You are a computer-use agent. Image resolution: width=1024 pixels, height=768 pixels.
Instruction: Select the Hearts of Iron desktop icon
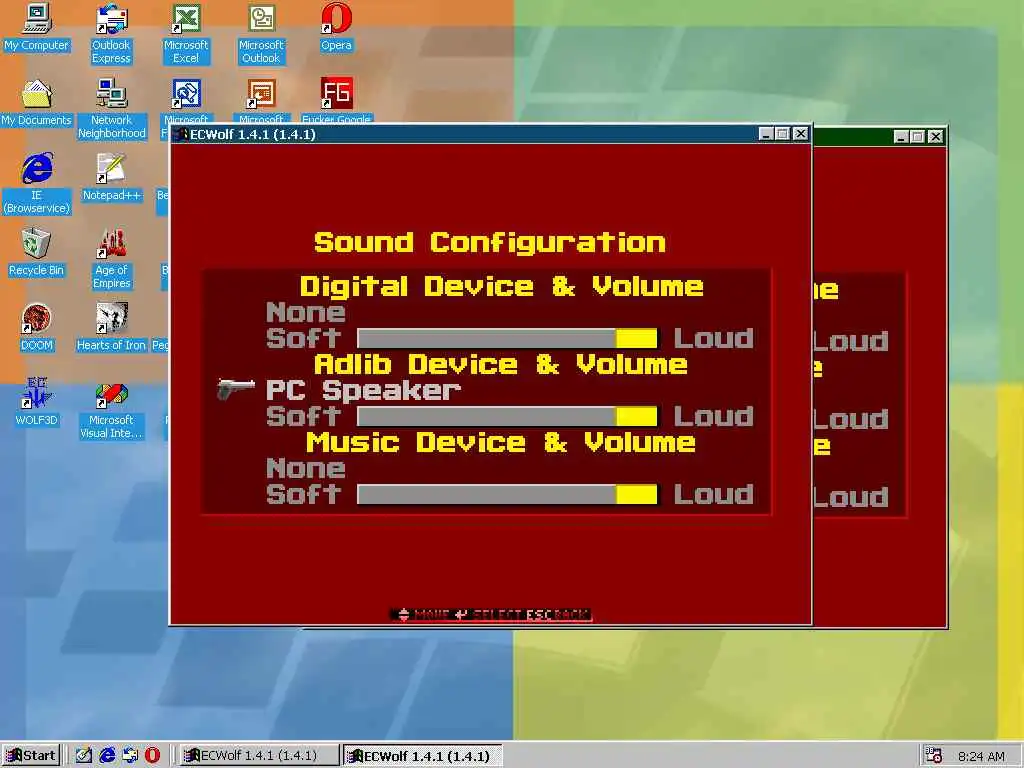(x=112, y=327)
